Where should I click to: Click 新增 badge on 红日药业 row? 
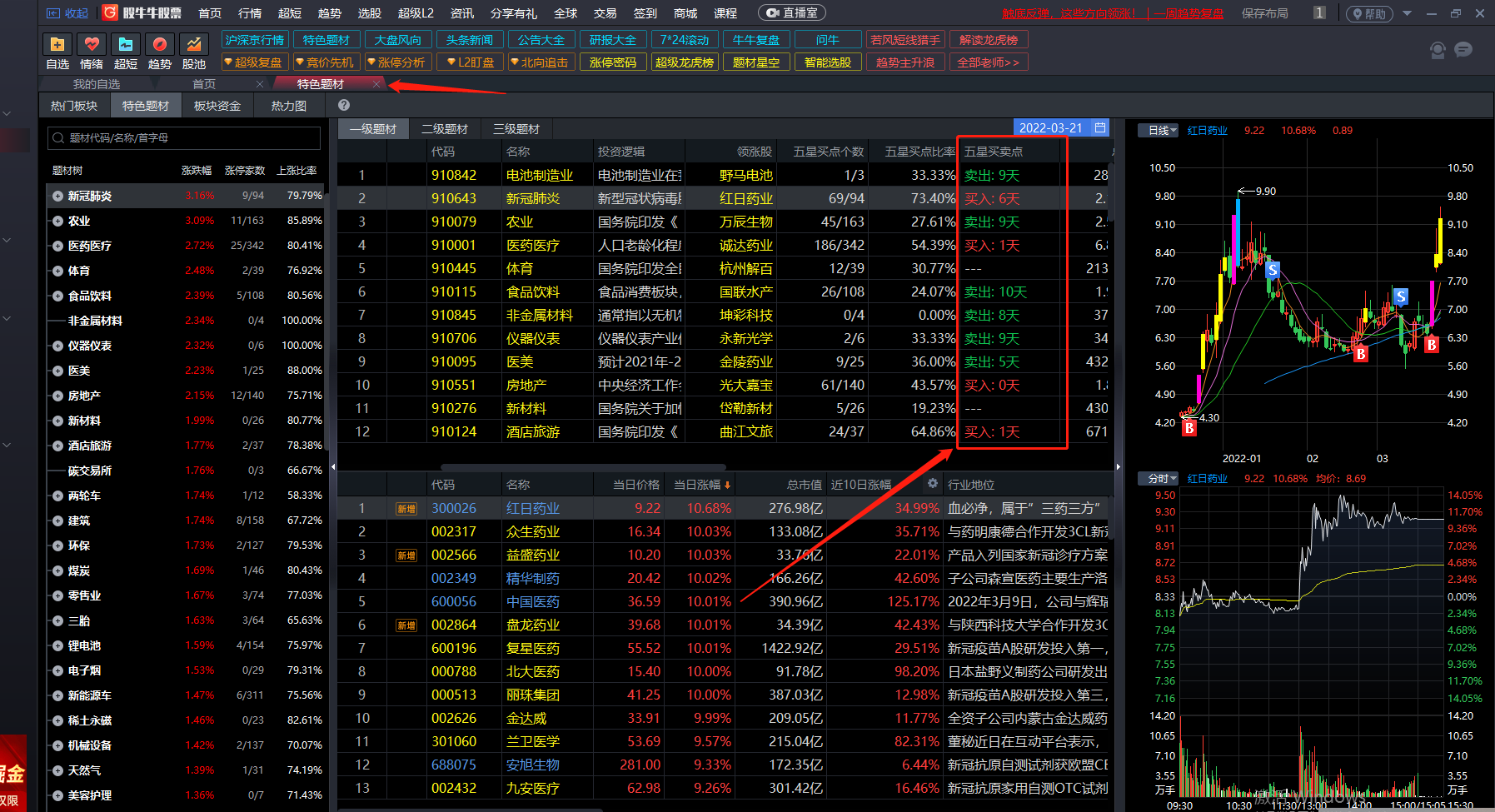pyautogui.click(x=406, y=509)
